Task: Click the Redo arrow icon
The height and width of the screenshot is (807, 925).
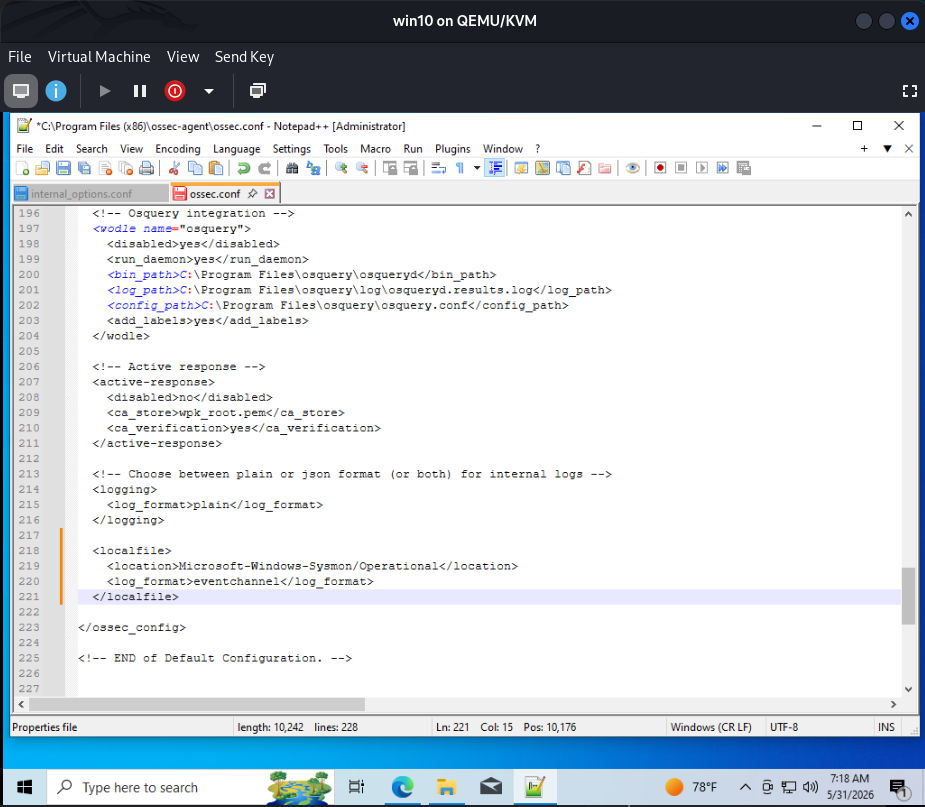Action: click(x=264, y=168)
